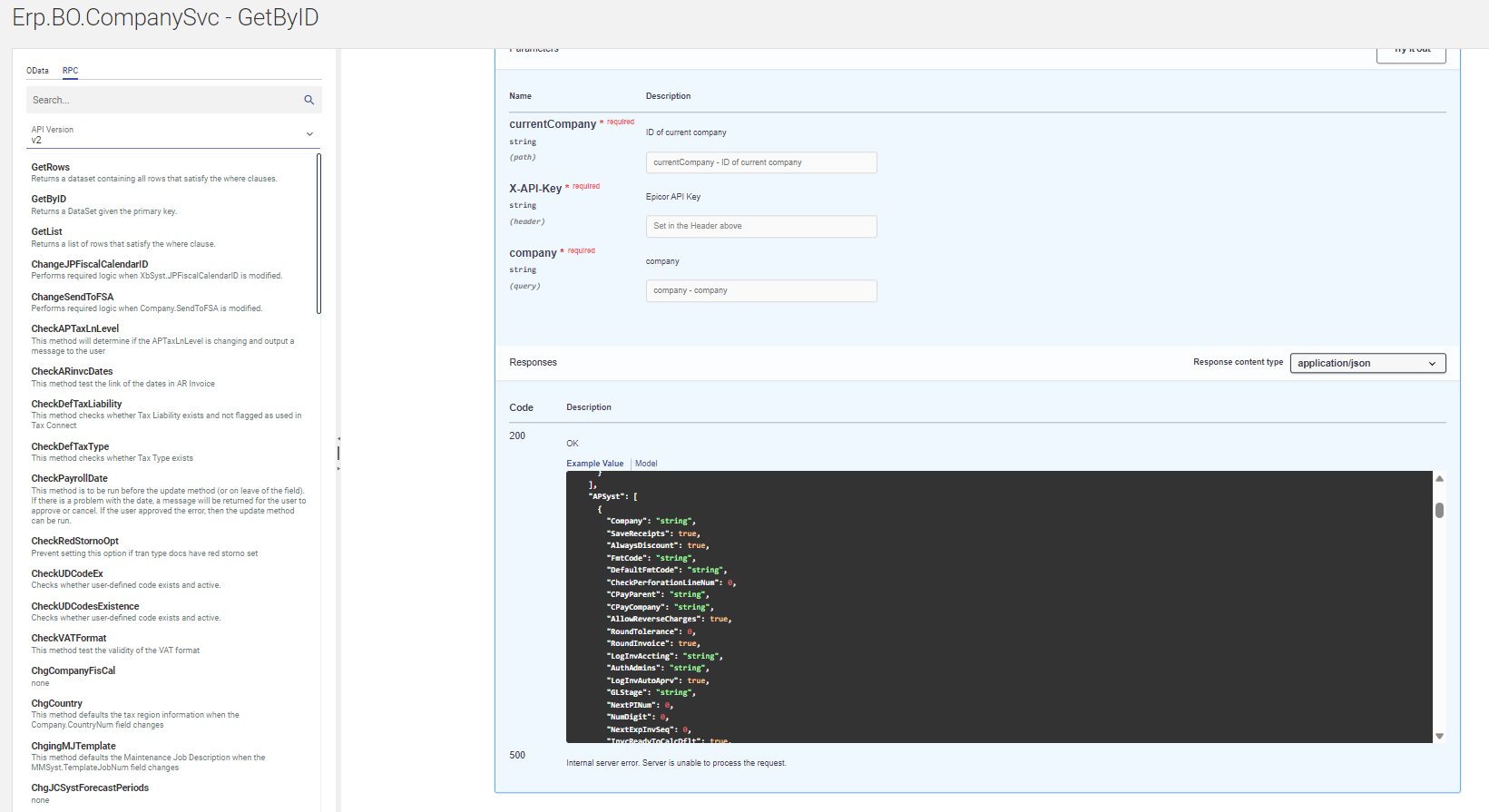1489x812 pixels.
Task: Expand the API Version dropdown
Action: (309, 134)
